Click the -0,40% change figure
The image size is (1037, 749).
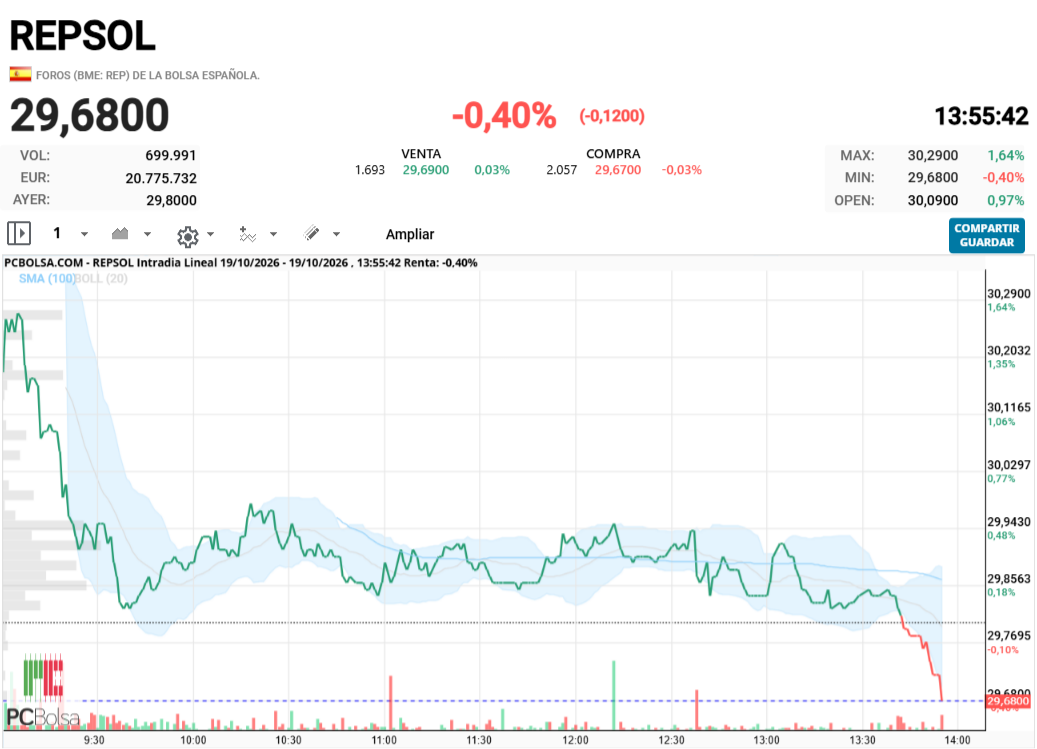[x=504, y=116]
